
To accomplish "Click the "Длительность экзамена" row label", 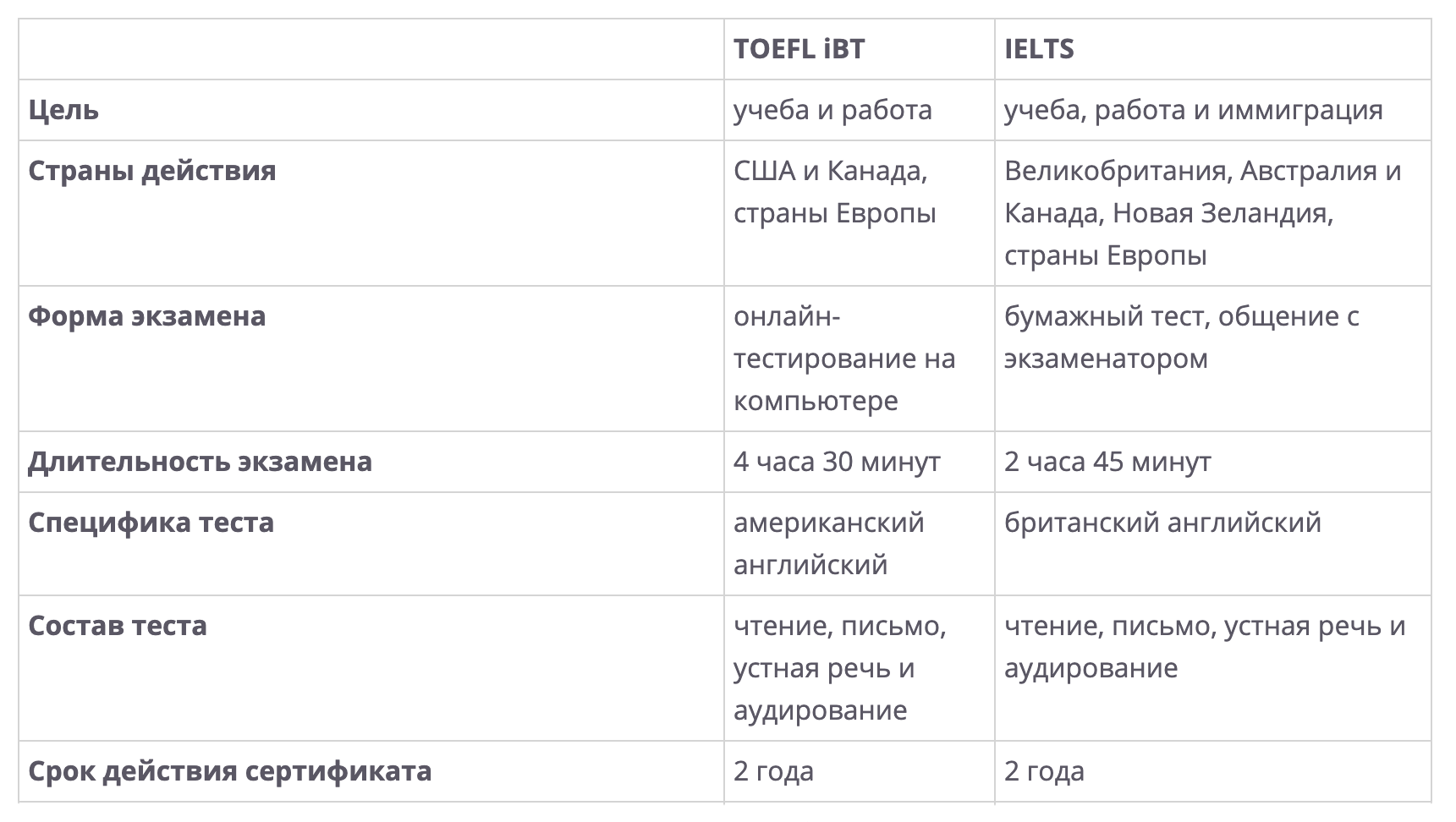I will (x=200, y=462).
